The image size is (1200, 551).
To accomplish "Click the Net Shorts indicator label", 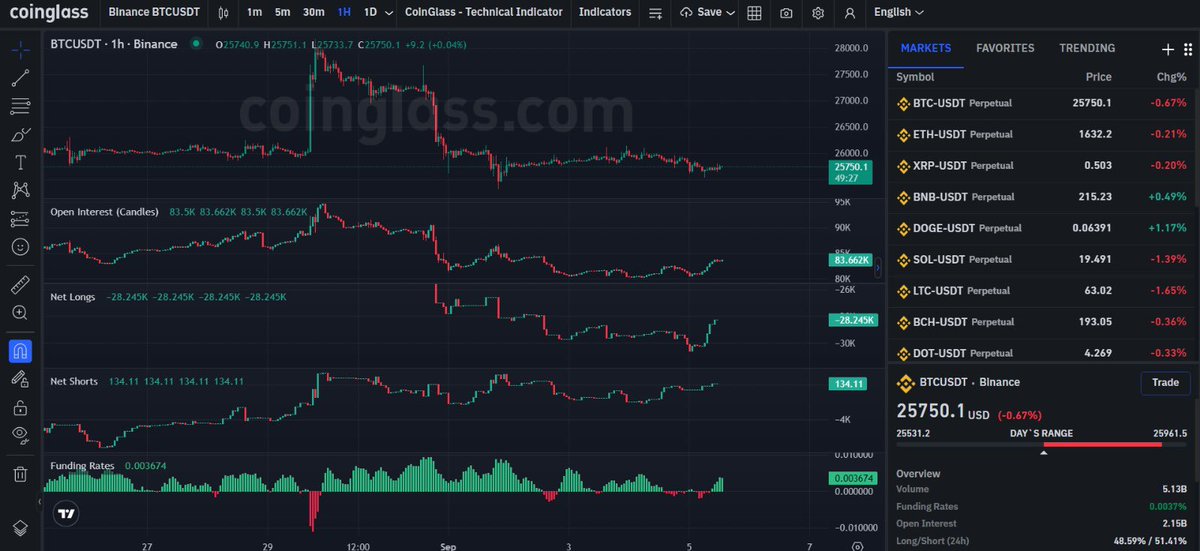I will pyautogui.click(x=74, y=381).
